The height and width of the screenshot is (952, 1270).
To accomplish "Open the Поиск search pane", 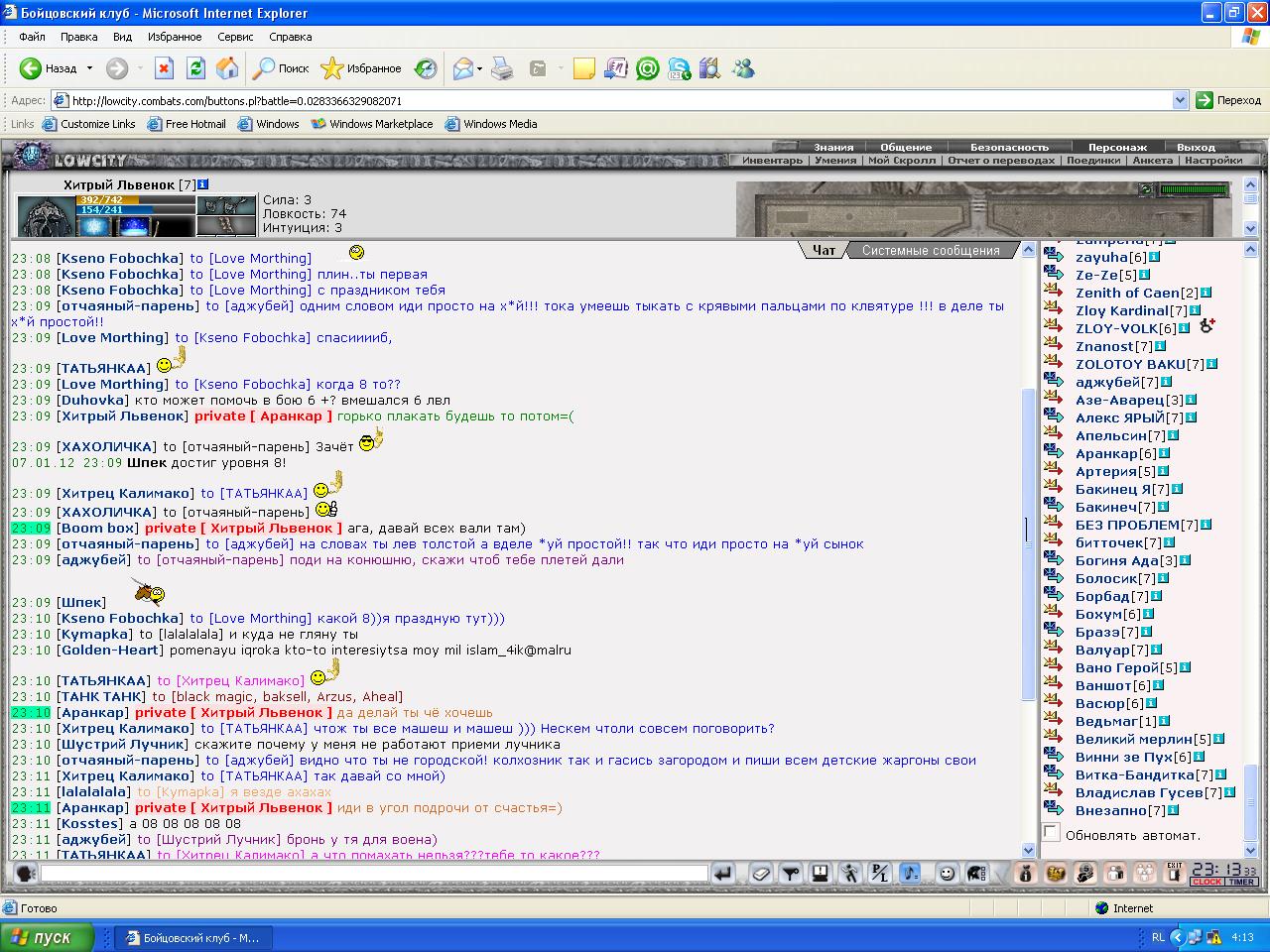I will 281,68.
